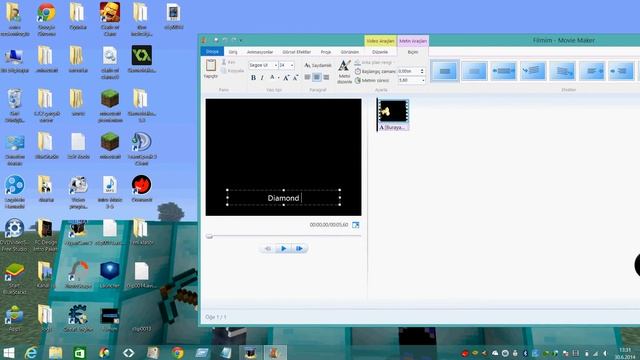Image resolution: width=640 pixels, height=360 pixels.
Task: Click the Movie Maker taskbar button
Action: point(275,353)
